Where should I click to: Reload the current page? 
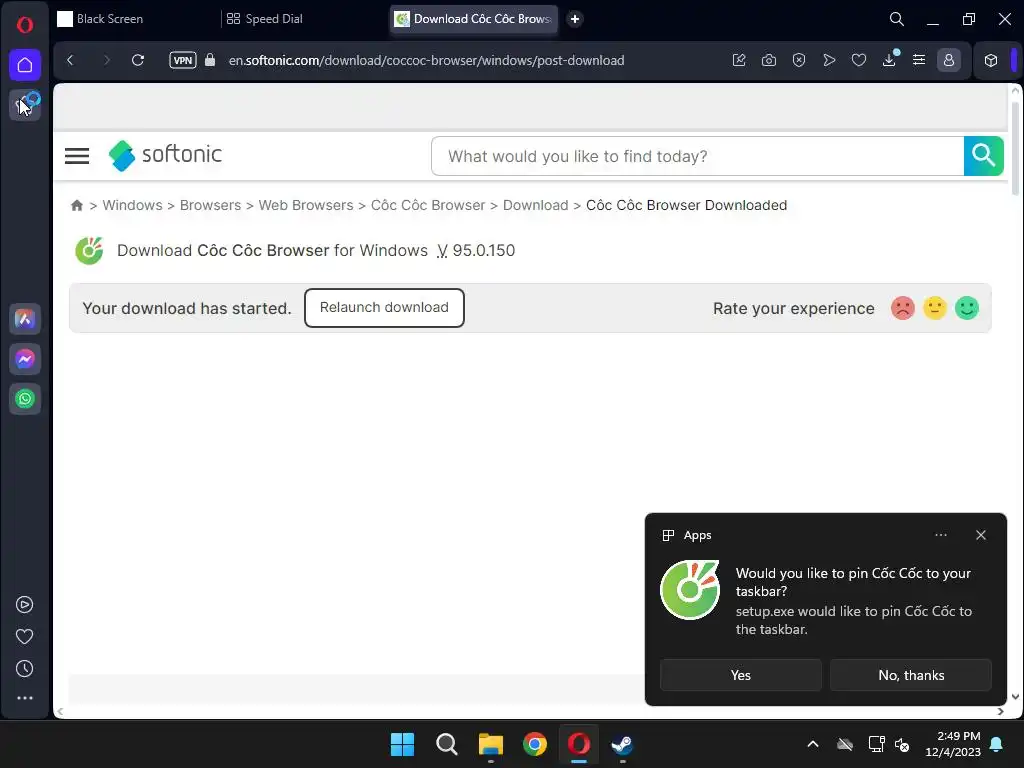click(138, 60)
